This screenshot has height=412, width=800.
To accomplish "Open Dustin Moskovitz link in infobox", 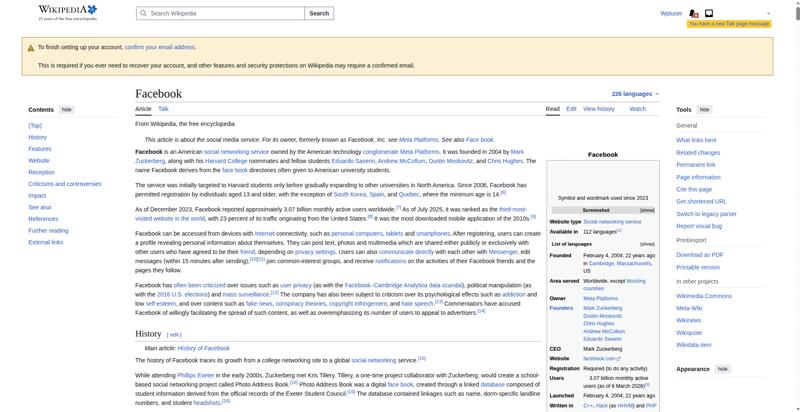I will coord(603,316).
